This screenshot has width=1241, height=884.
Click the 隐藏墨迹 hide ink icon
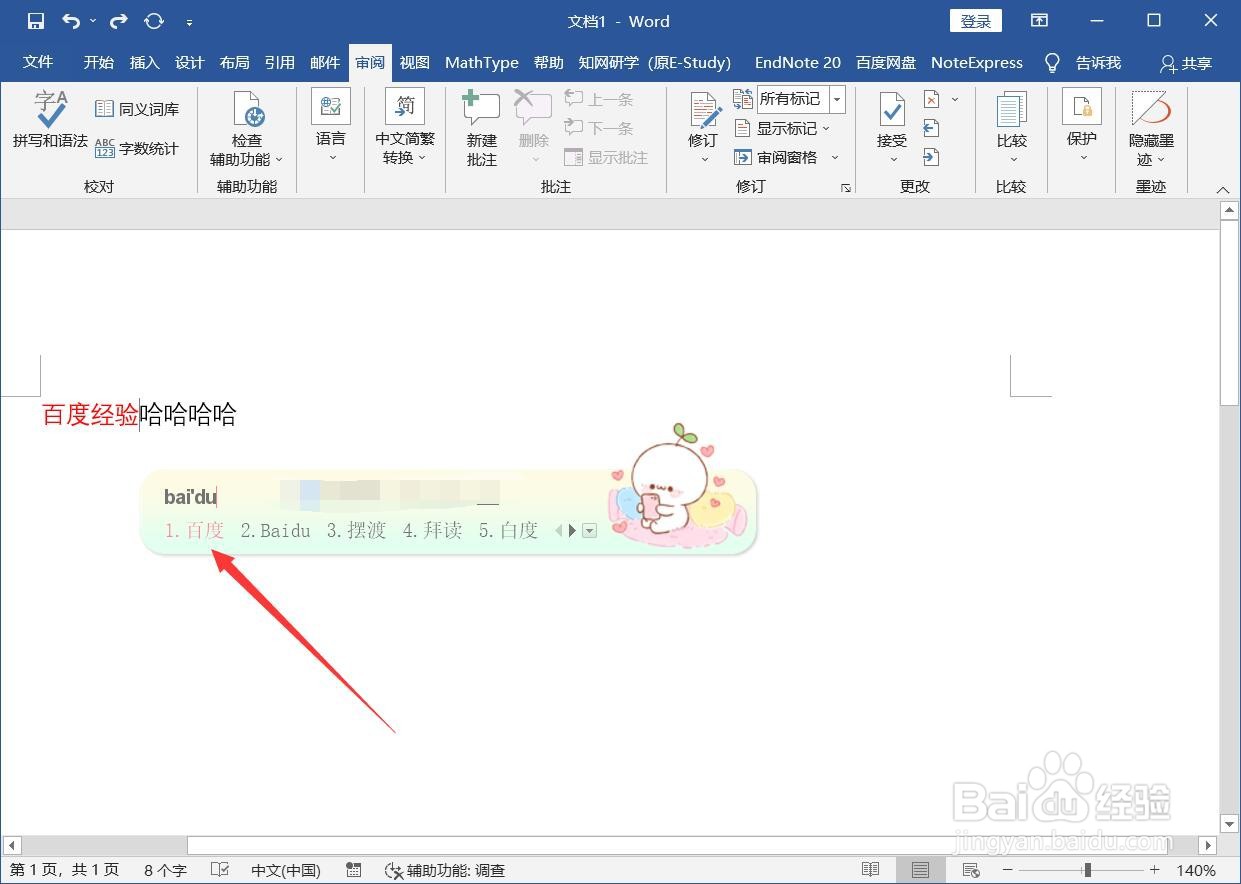tap(1151, 109)
